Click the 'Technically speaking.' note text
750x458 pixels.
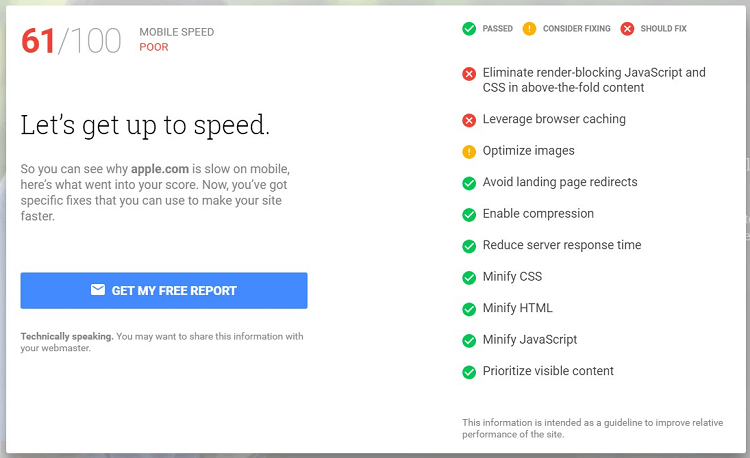tap(67, 336)
